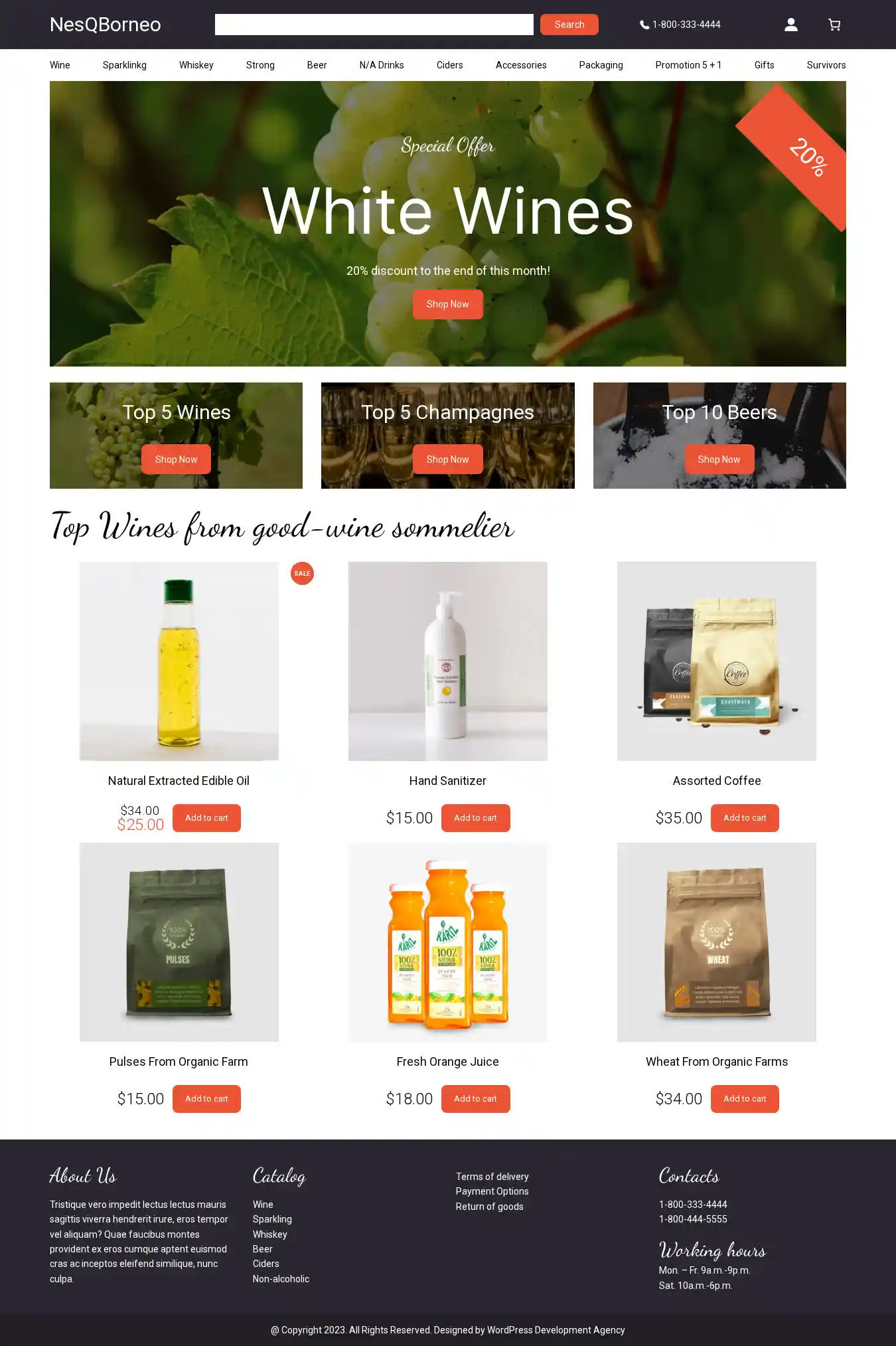Click the phone icon in header
896x1346 pixels.
[644, 25]
